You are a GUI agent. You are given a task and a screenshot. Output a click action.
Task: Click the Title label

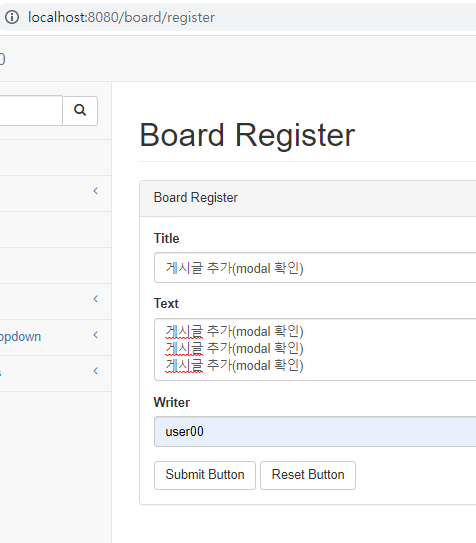point(167,238)
